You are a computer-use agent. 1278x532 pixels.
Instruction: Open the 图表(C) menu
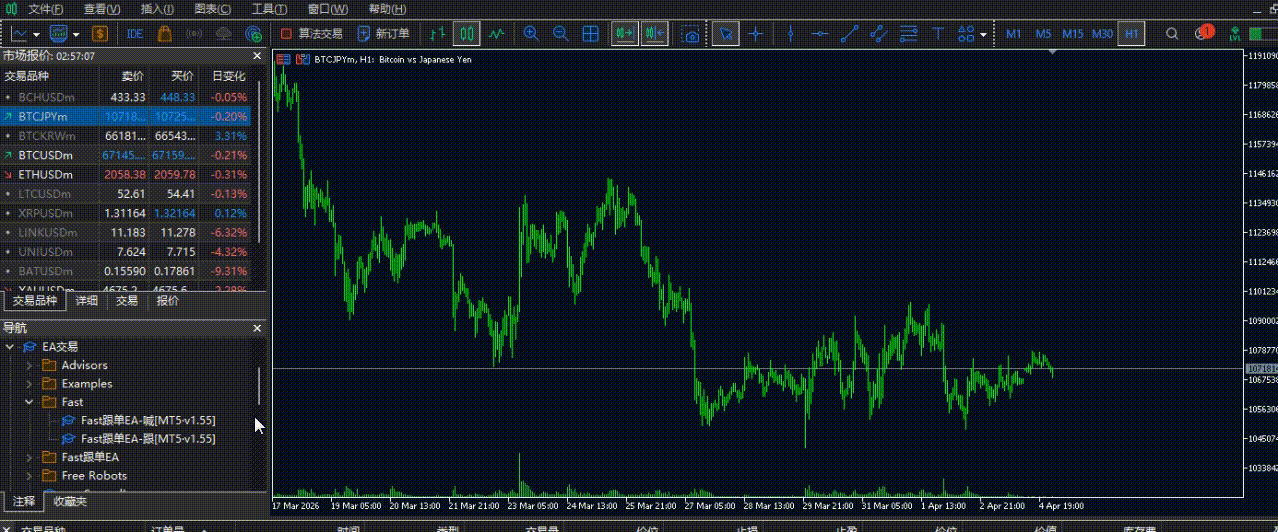click(x=212, y=9)
